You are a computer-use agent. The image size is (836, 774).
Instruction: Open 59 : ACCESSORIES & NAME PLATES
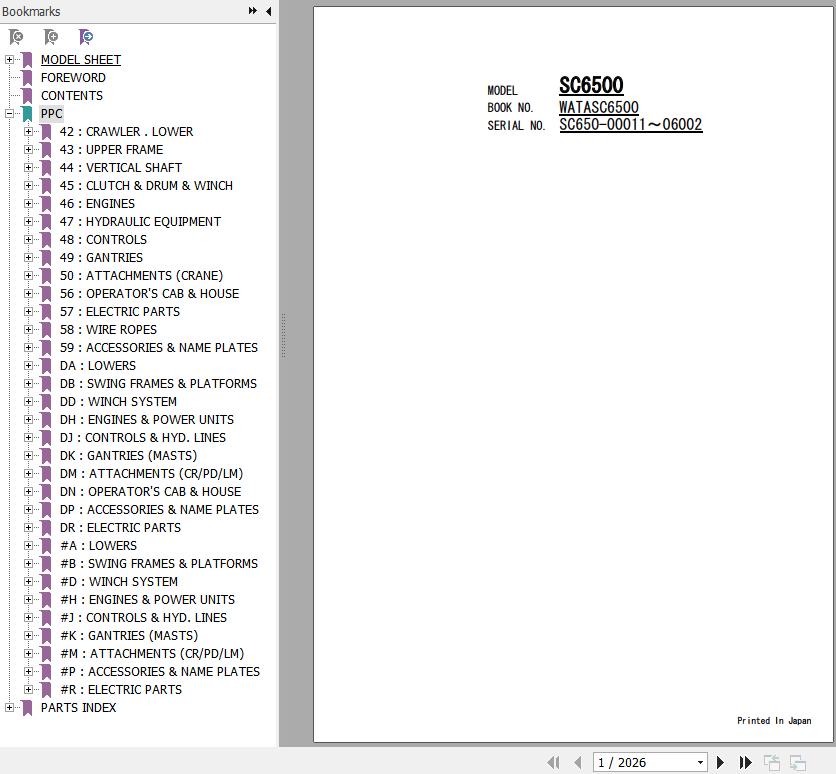pyautogui.click(x=159, y=348)
